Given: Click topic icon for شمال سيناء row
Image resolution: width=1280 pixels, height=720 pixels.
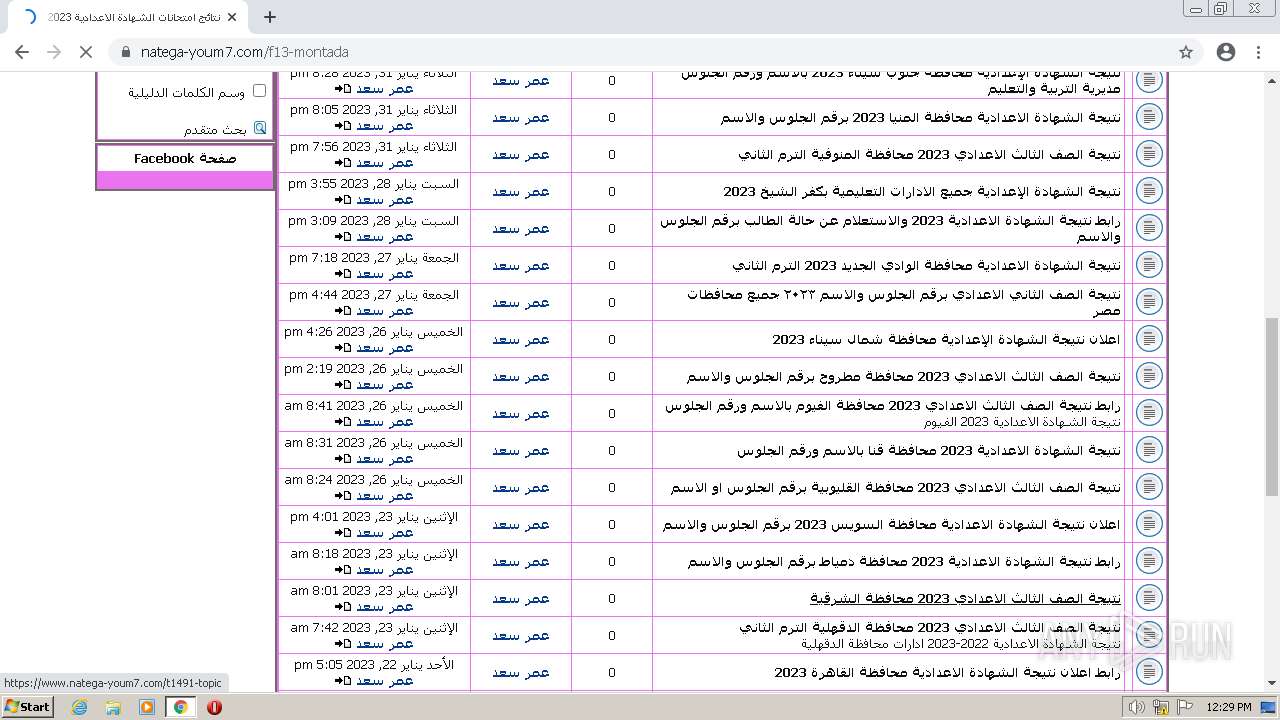Looking at the screenshot, I should click(x=1149, y=339).
